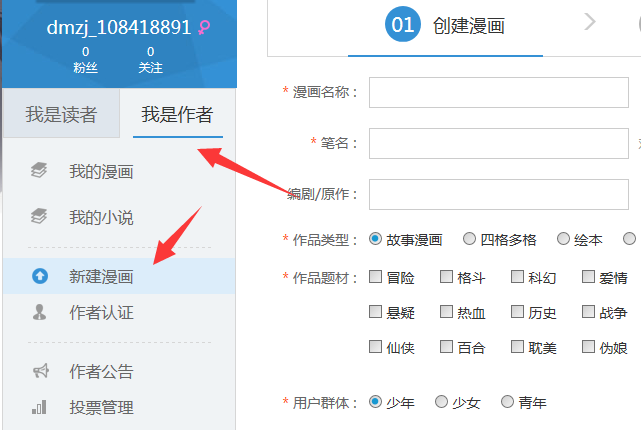This screenshot has width=641, height=430.
Task: Click the step 01 circle badge
Action: coord(402,26)
